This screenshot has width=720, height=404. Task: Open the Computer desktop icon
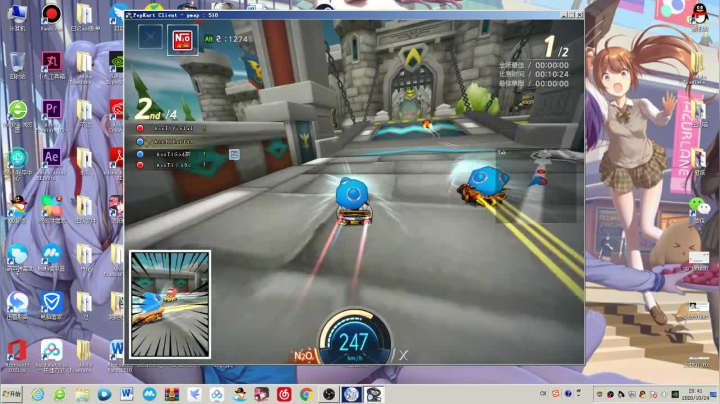pyautogui.click(x=17, y=17)
